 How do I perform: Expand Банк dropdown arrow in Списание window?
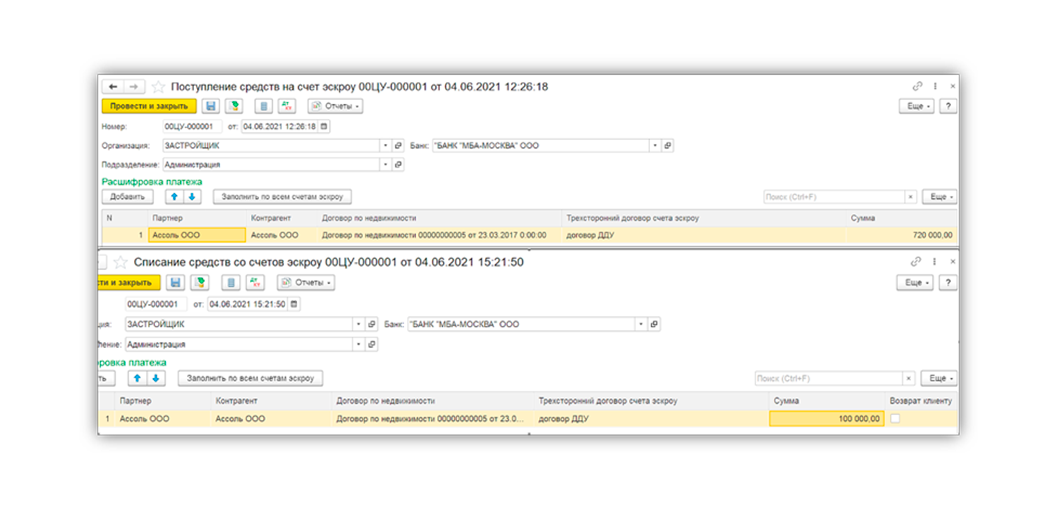(x=642, y=324)
